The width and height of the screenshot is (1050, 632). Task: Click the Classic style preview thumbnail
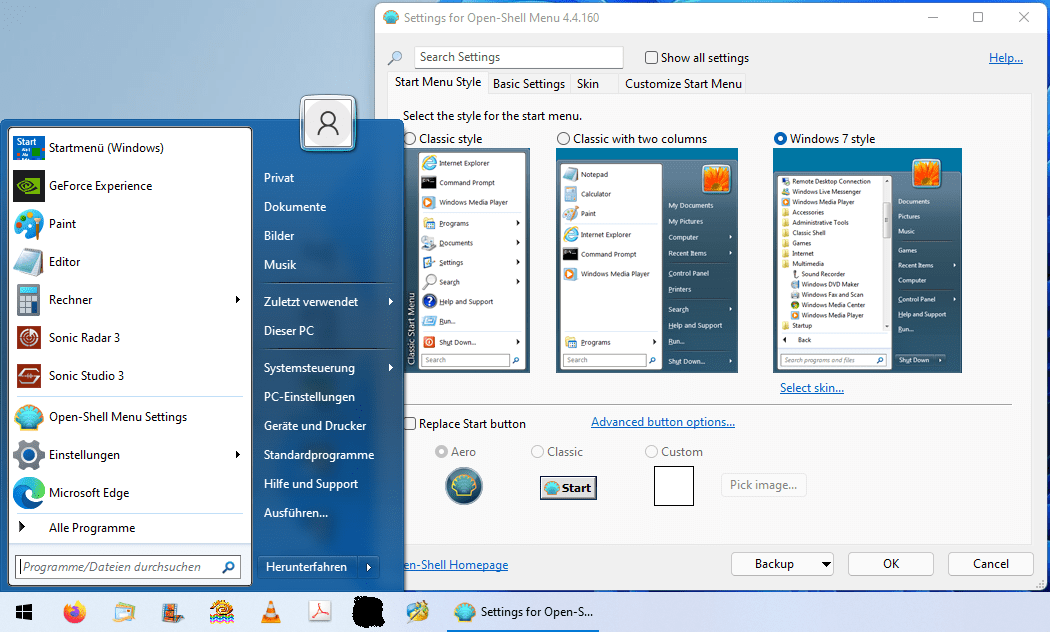pos(467,260)
